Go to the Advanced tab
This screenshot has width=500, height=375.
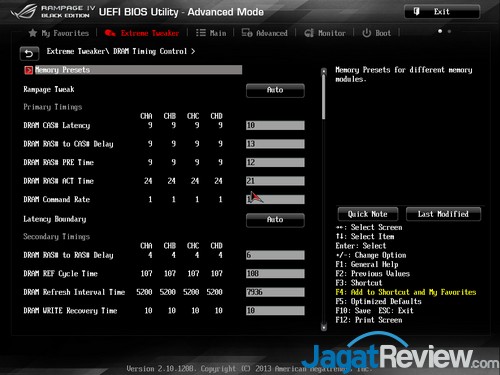click(x=265, y=33)
